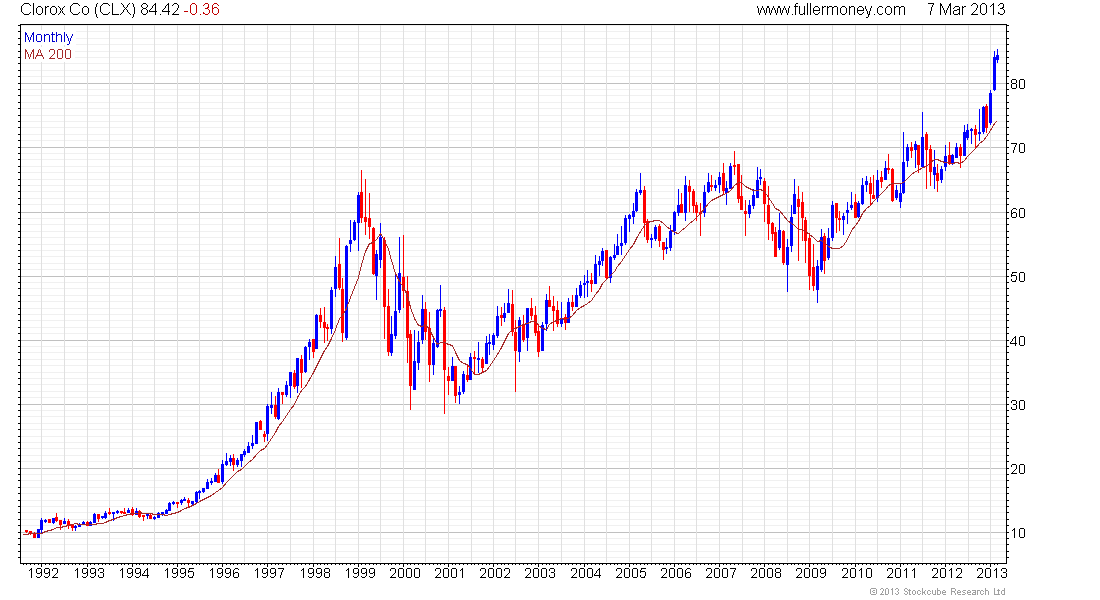
Task: Click the date 7 Mar 2013
Action: pos(966,10)
